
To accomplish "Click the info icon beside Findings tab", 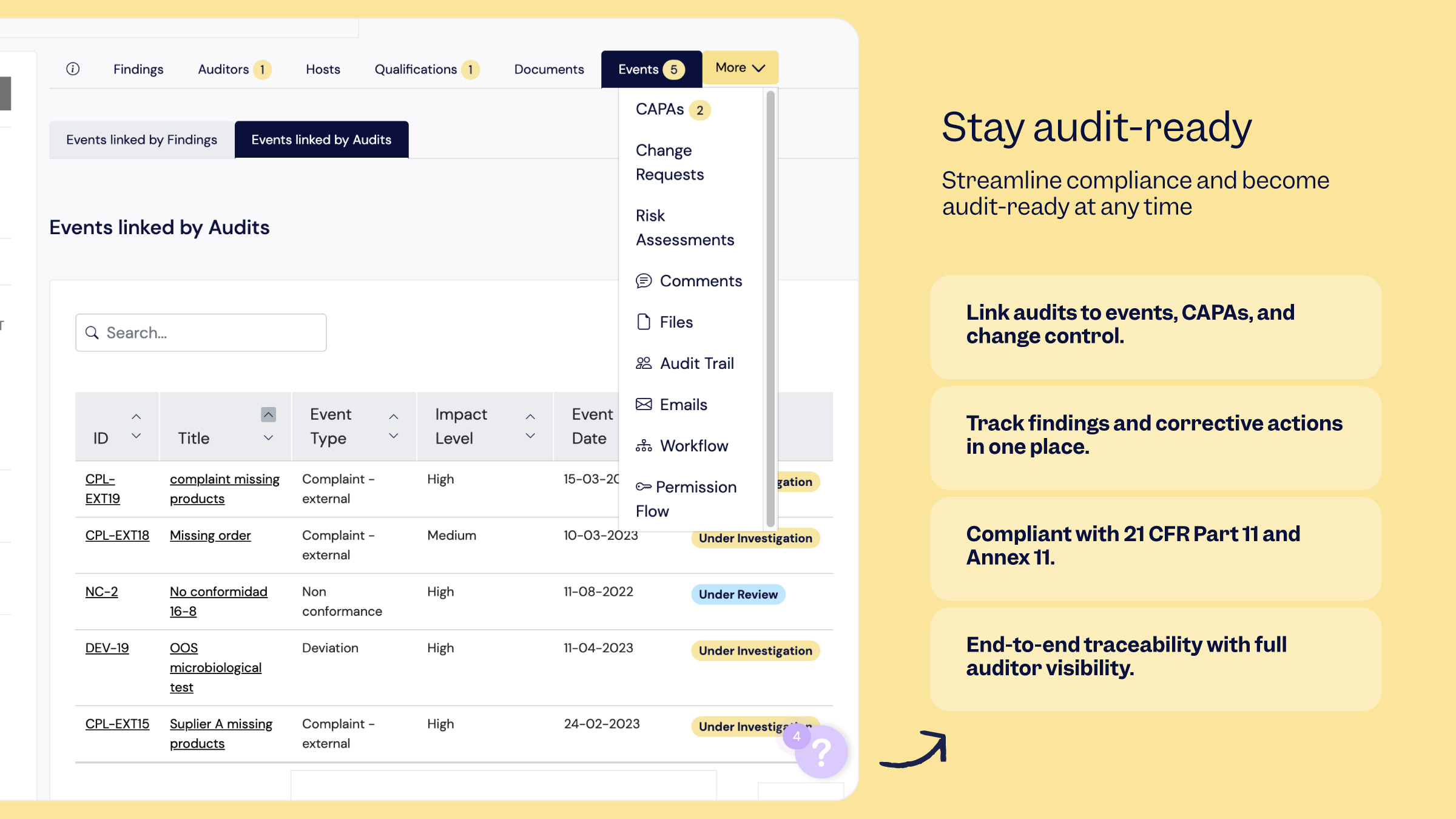I will pos(73,69).
